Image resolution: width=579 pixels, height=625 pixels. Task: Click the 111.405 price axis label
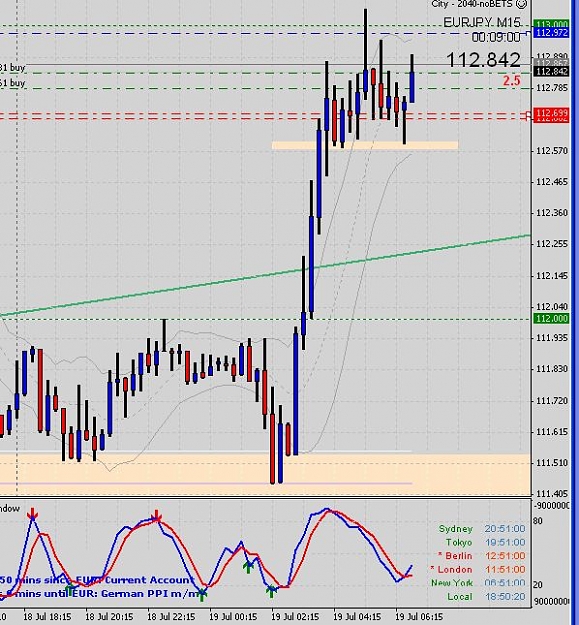[552, 494]
